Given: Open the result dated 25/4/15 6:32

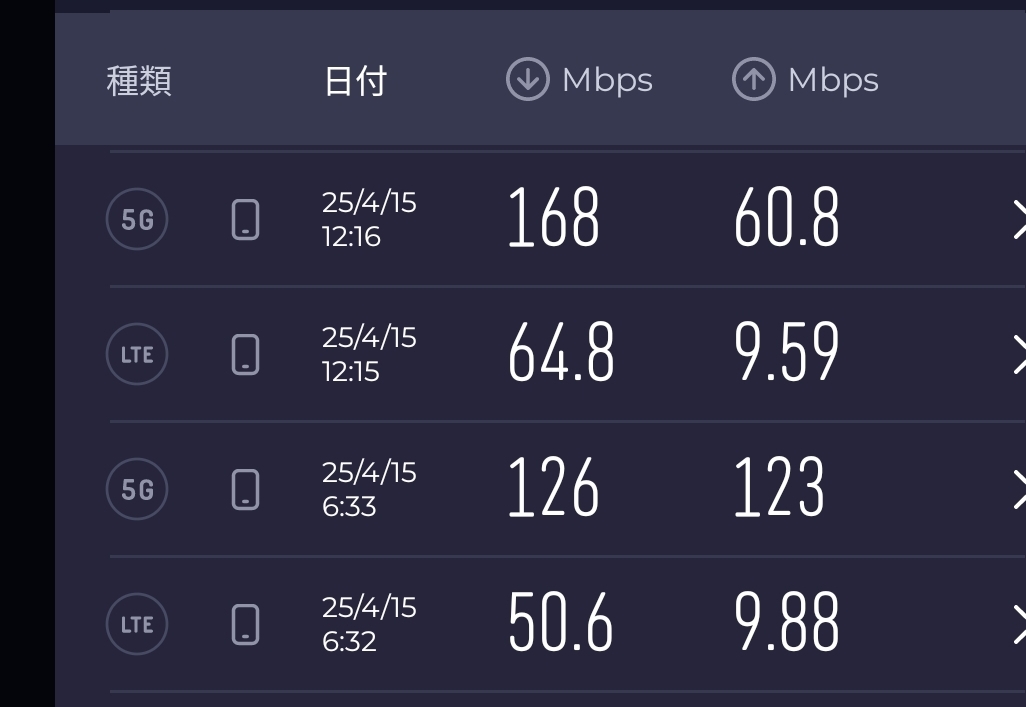Looking at the screenshot, I should tap(368, 624).
